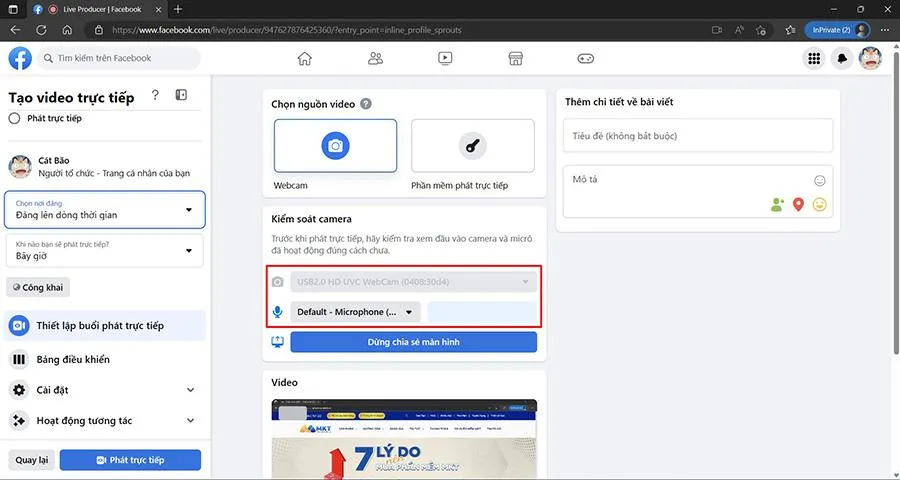Click the browser refresh icon

coord(41,30)
